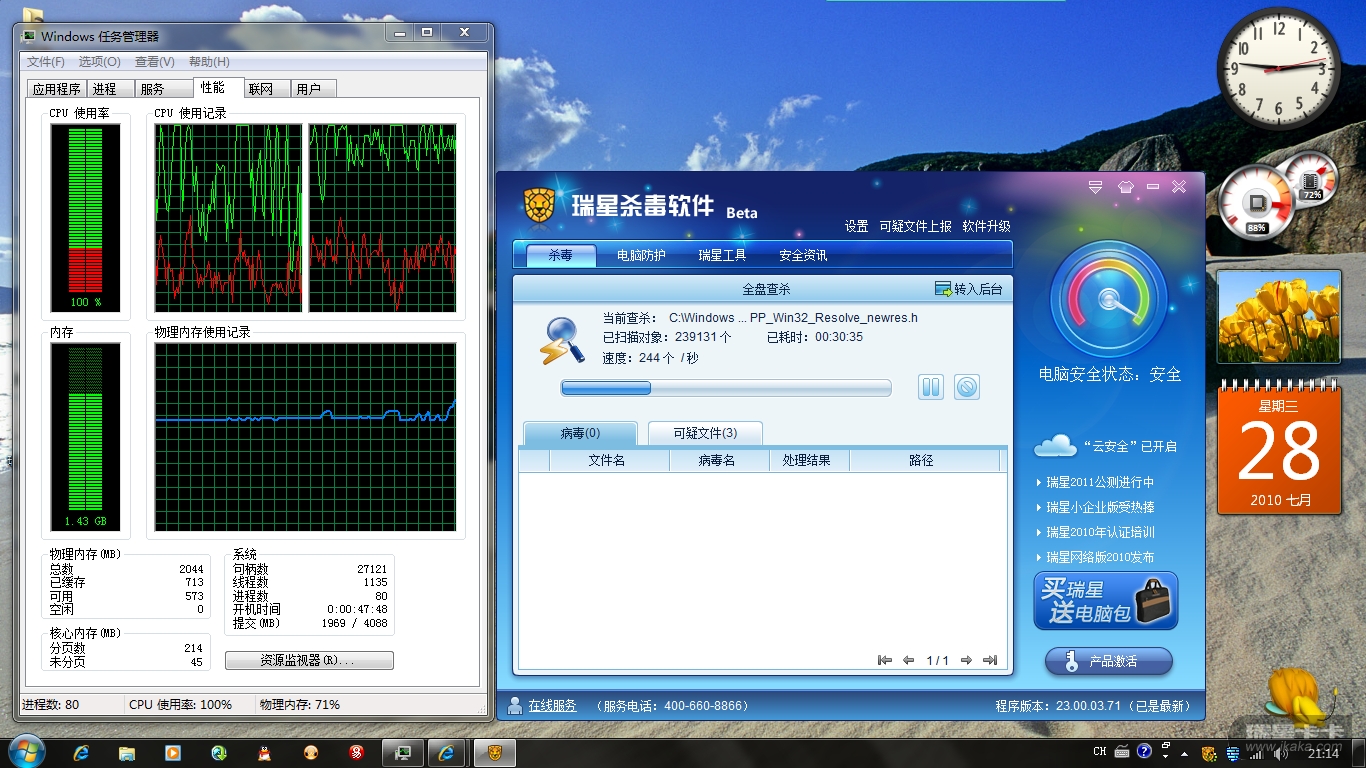Open Task Manager 选项(O) menu
The image size is (1366, 768).
[100, 62]
